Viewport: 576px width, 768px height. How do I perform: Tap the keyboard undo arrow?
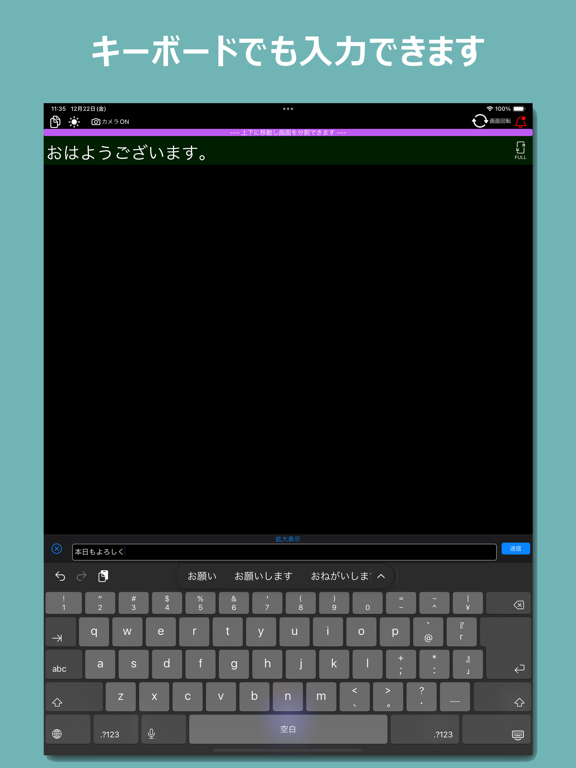60,576
